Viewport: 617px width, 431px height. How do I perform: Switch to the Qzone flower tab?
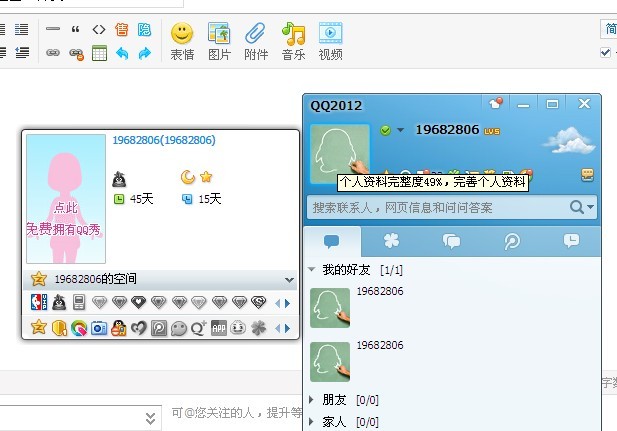coord(392,240)
